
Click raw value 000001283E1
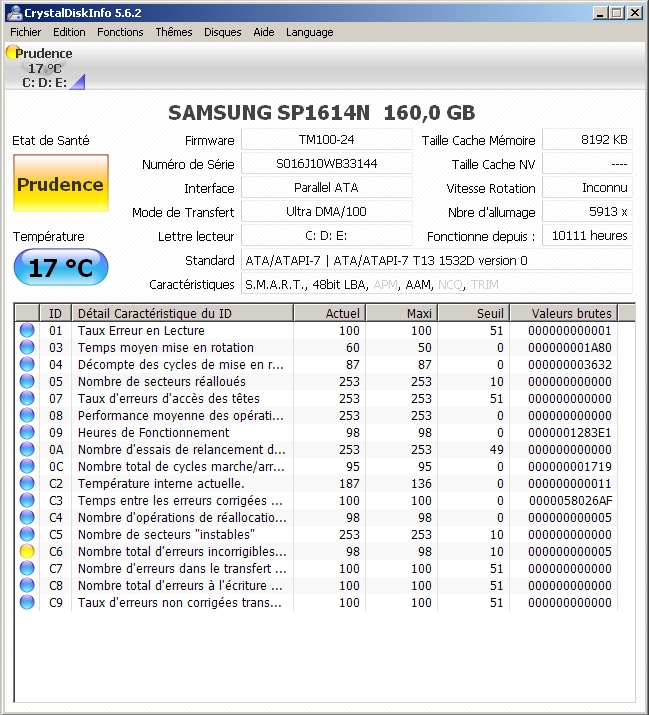click(x=570, y=432)
